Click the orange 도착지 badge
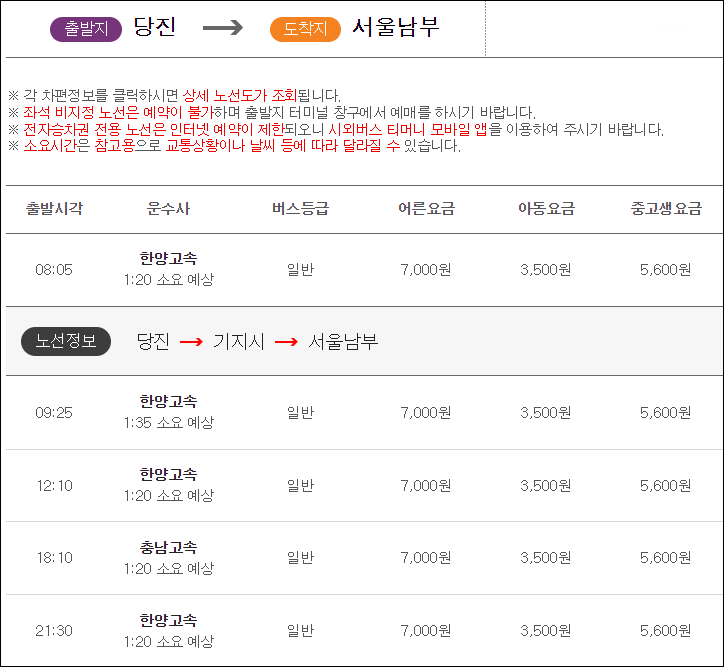The width and height of the screenshot is (724, 667). click(305, 29)
